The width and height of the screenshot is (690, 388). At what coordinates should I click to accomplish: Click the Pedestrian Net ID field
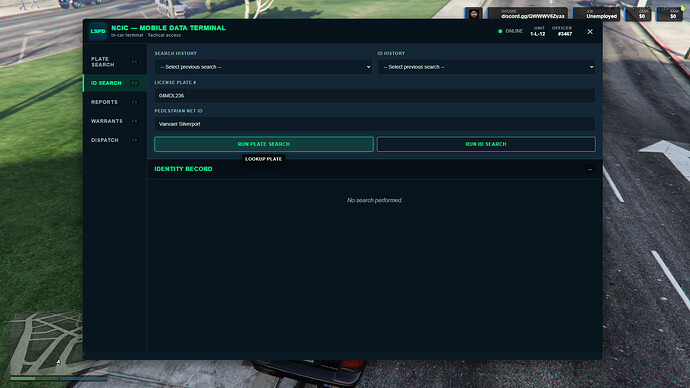pyautogui.click(x=374, y=124)
